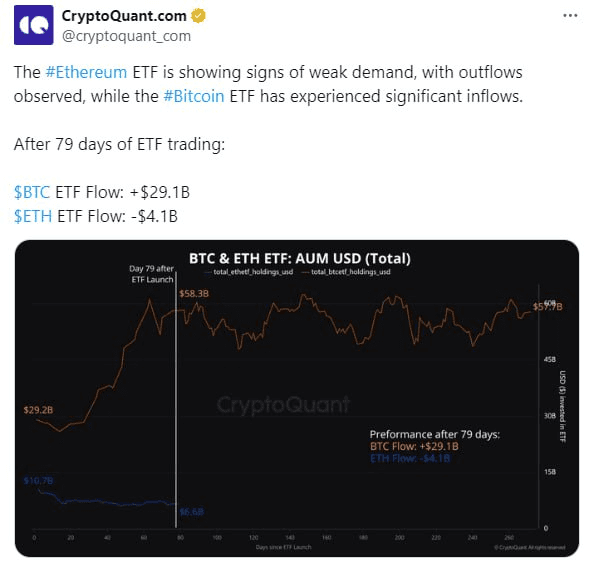594x567 pixels.
Task: Follow the #Bitcoin hashtag link
Action: [194, 96]
